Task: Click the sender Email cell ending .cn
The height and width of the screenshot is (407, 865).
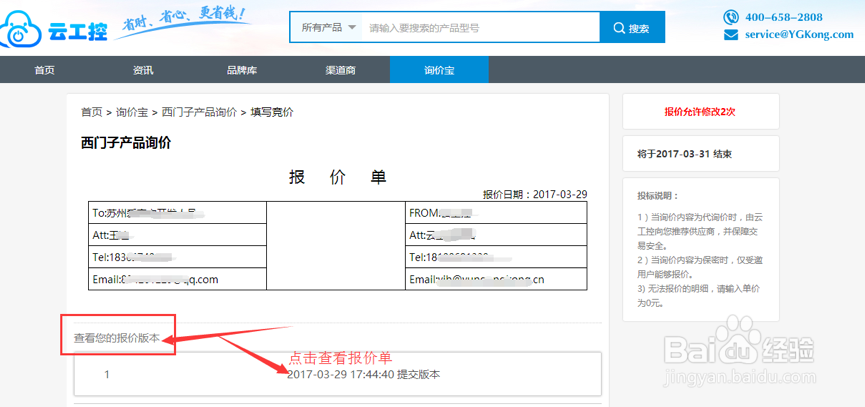Action: point(496,279)
